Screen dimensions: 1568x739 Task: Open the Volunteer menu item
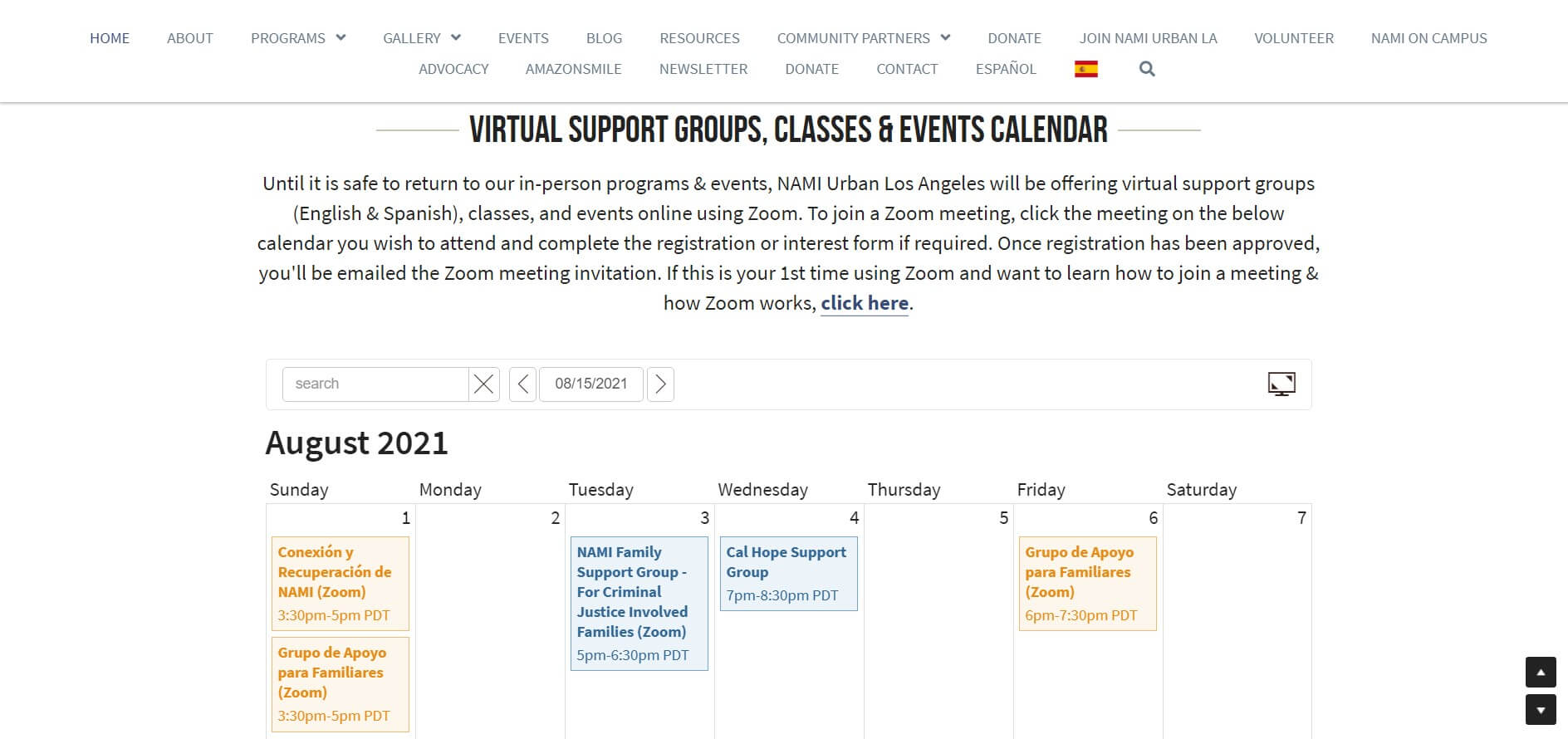click(1293, 38)
